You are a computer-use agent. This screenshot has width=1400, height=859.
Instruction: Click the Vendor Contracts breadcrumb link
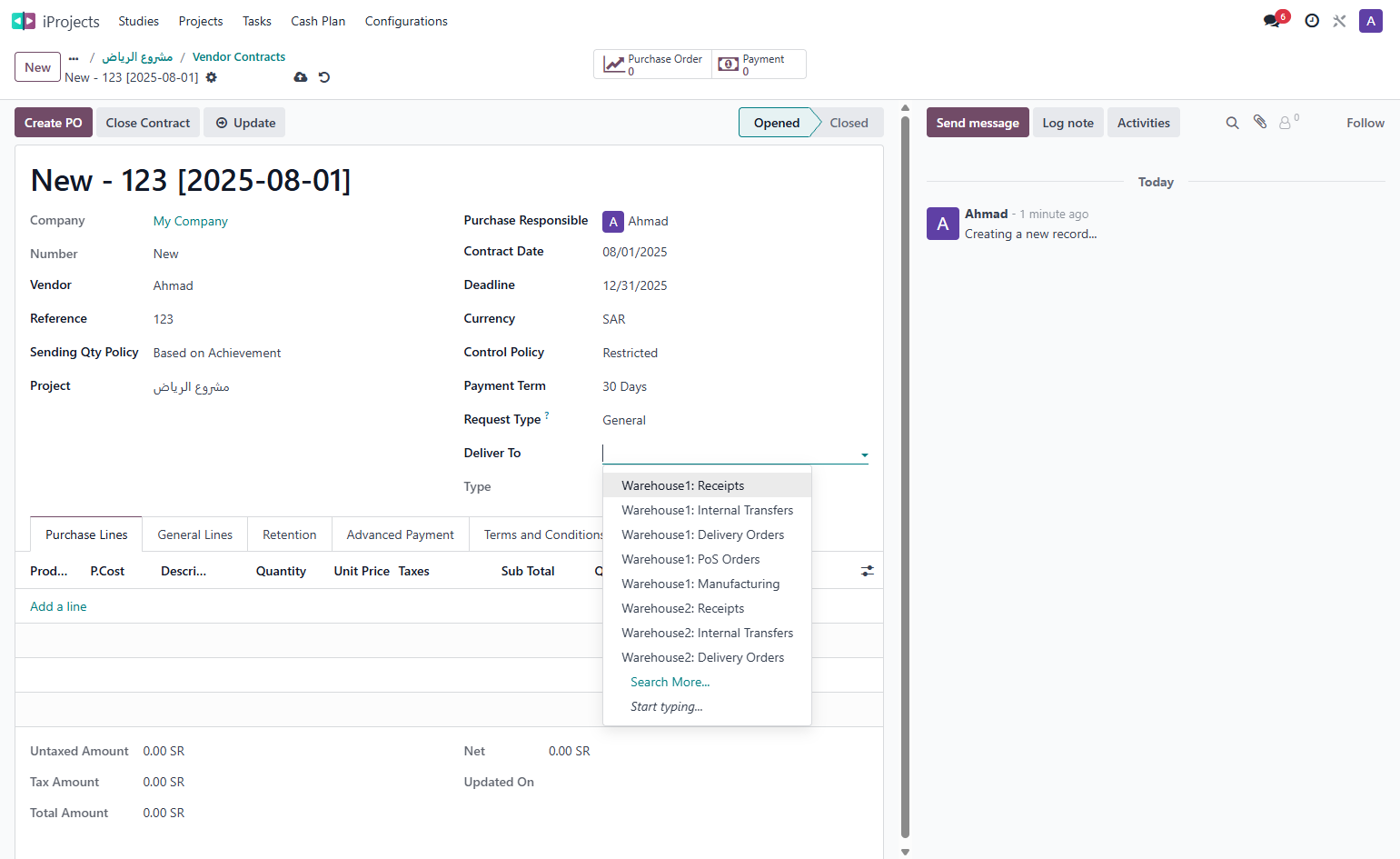pos(239,56)
